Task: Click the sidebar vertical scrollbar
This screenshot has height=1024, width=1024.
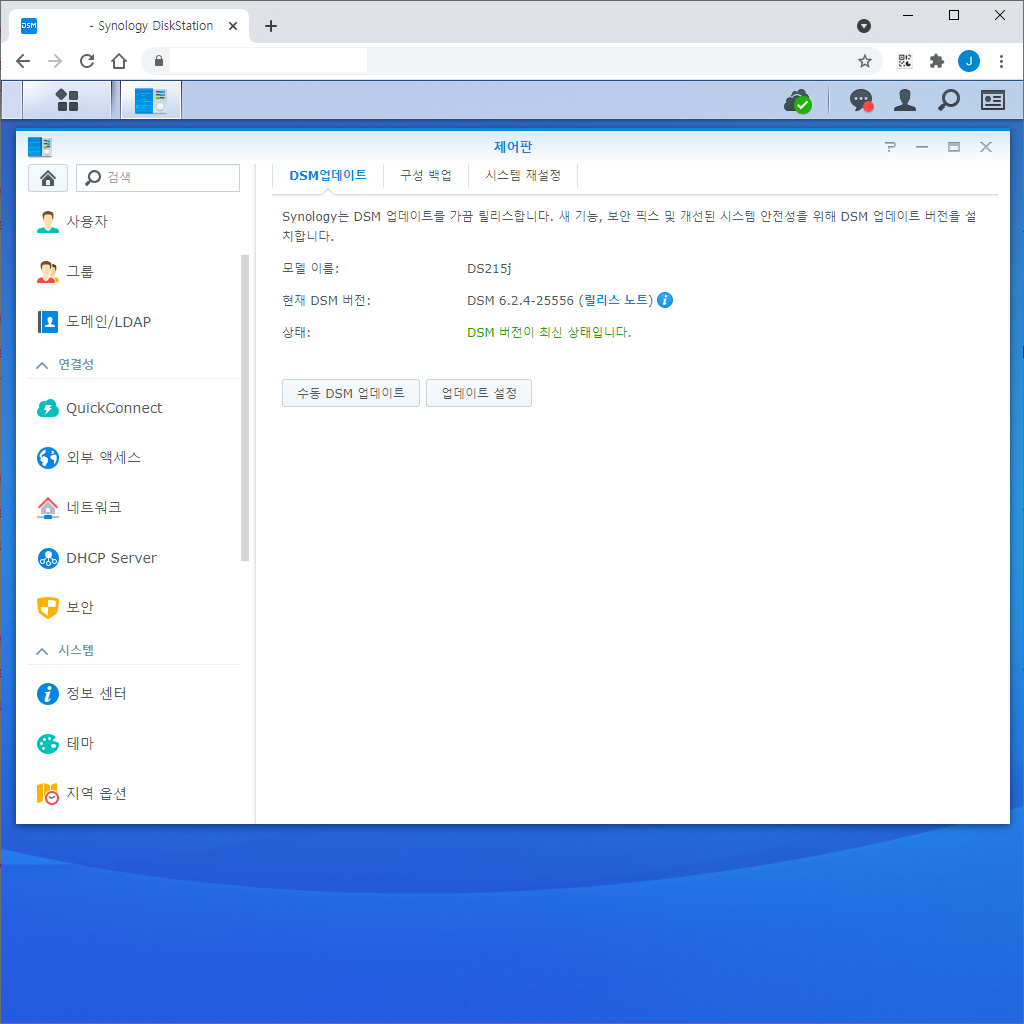Action: 245,408
